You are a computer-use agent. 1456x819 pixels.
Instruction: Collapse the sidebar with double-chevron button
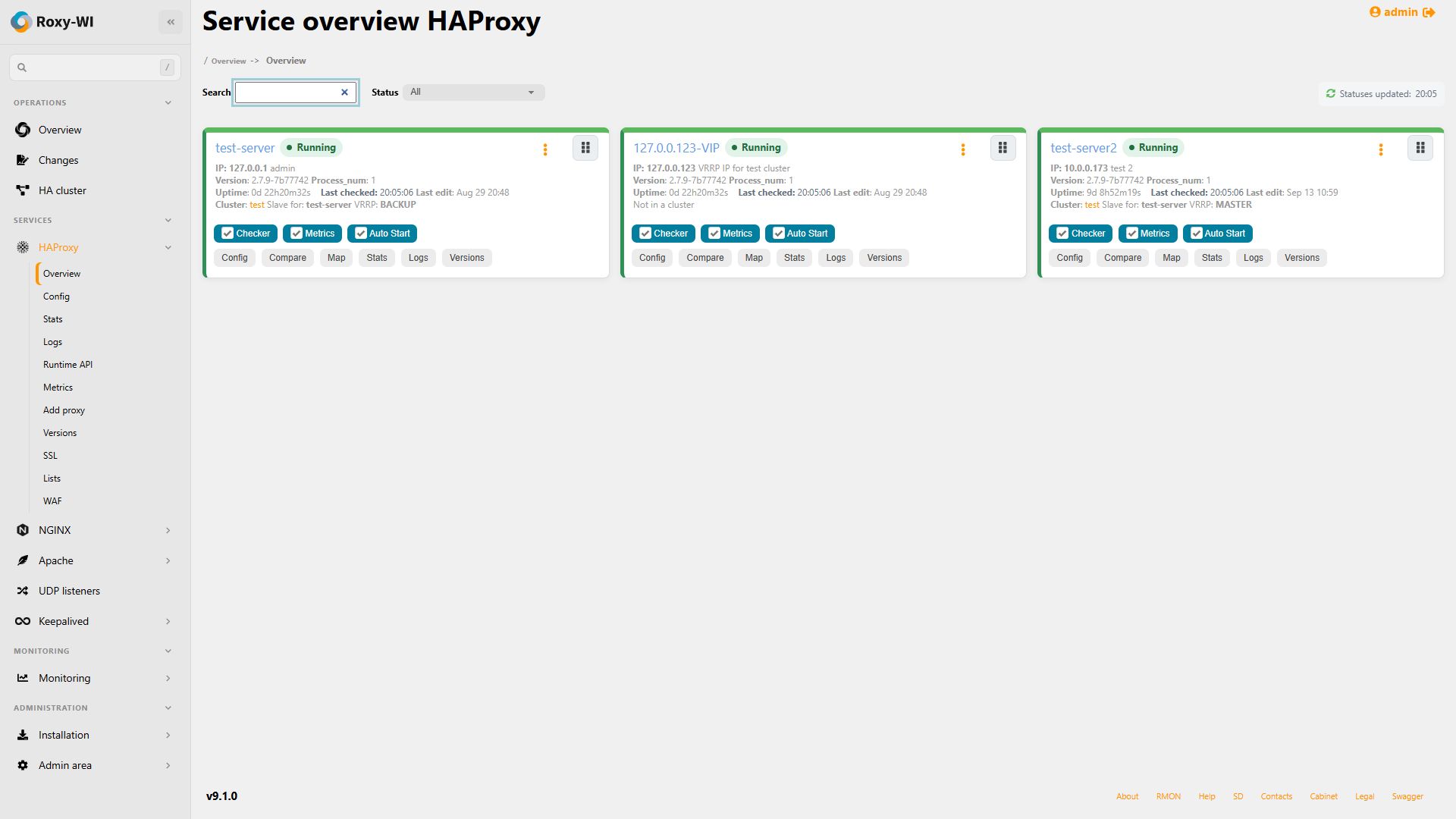pyautogui.click(x=171, y=22)
